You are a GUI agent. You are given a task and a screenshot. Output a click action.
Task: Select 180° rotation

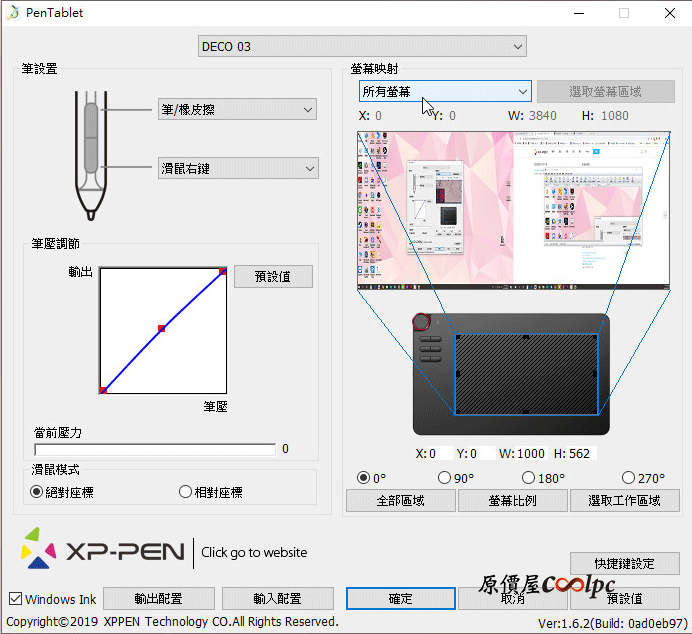(x=544, y=478)
